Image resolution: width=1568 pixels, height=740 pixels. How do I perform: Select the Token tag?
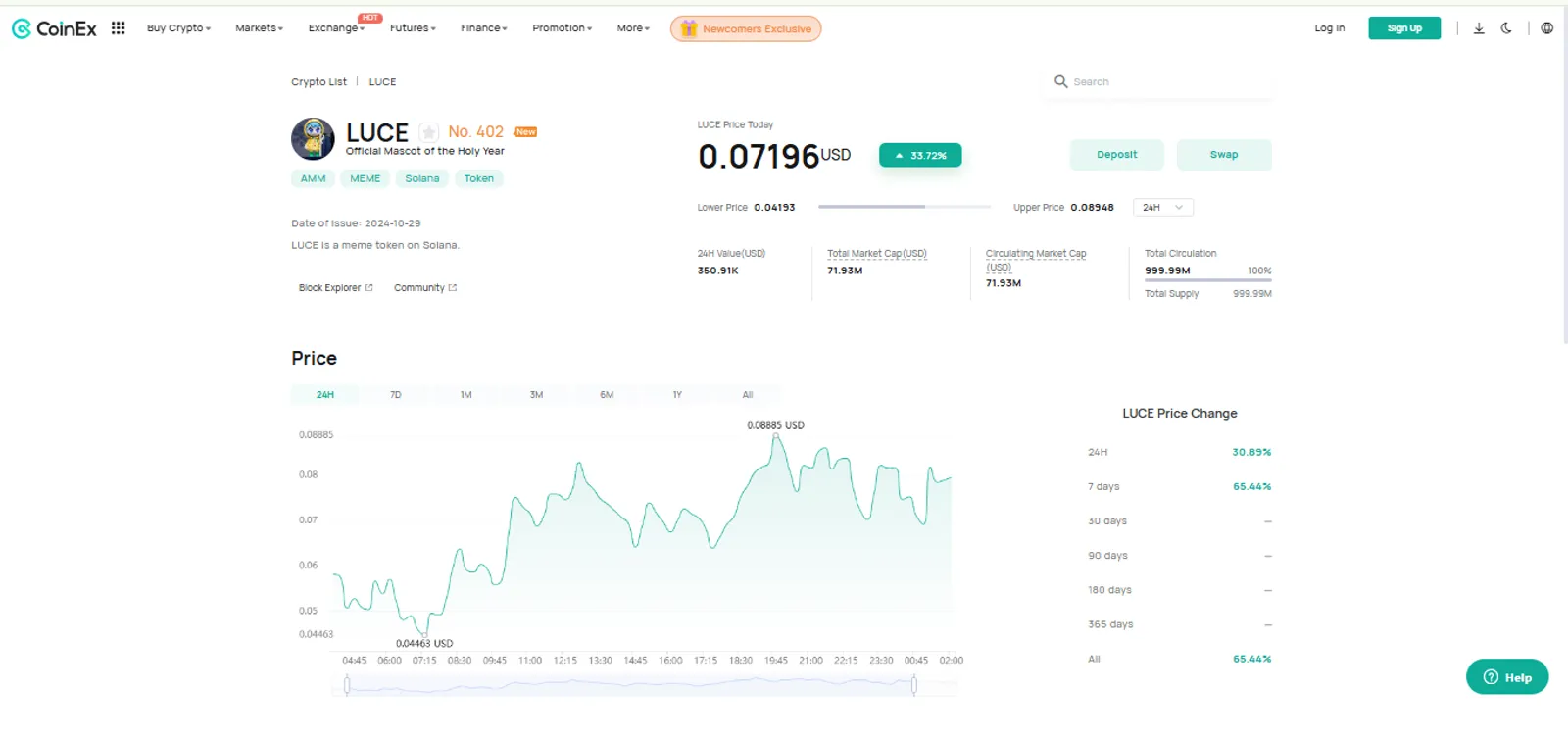(x=478, y=178)
